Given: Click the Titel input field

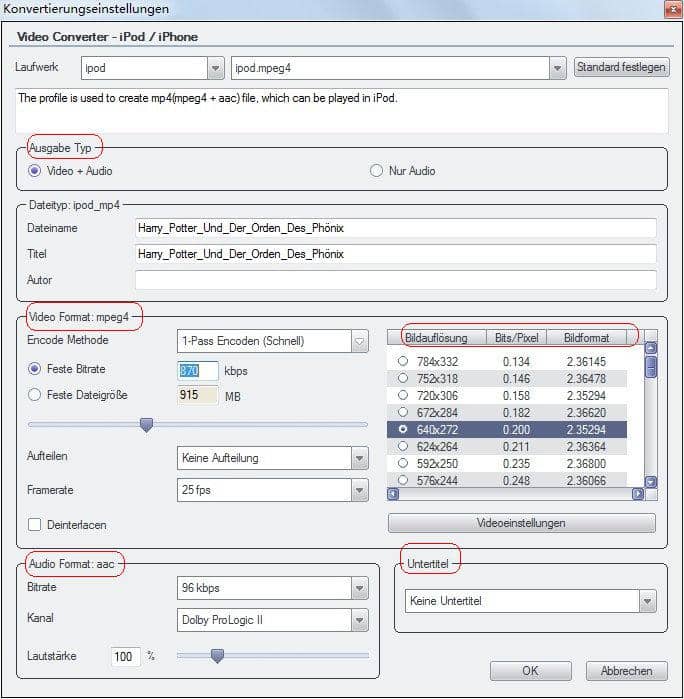Looking at the screenshot, I should pos(396,254).
